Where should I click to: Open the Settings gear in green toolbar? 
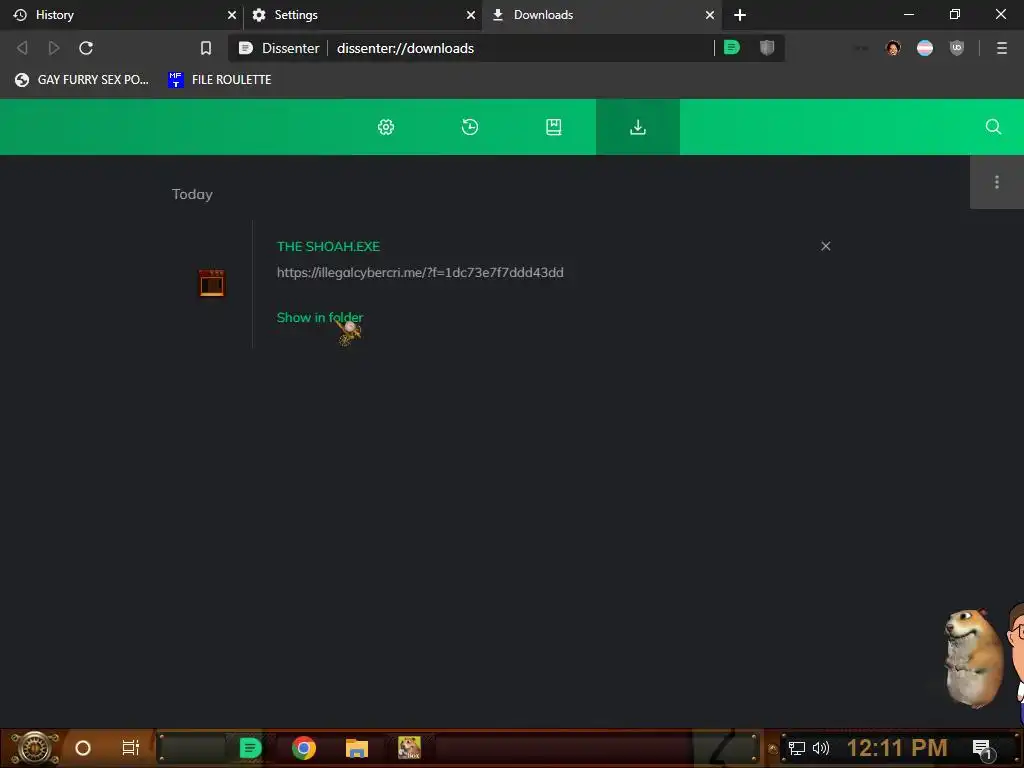pos(386,127)
